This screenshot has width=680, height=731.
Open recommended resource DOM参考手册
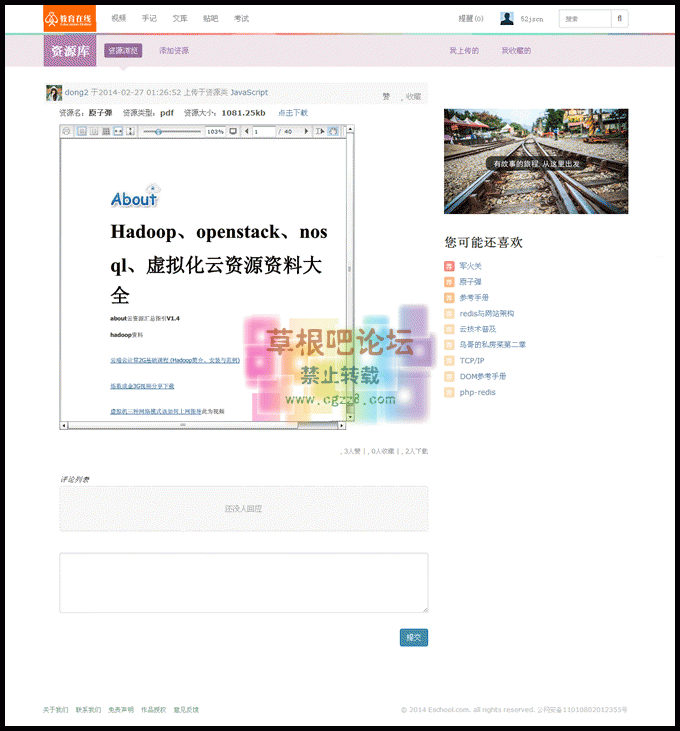[x=483, y=376]
